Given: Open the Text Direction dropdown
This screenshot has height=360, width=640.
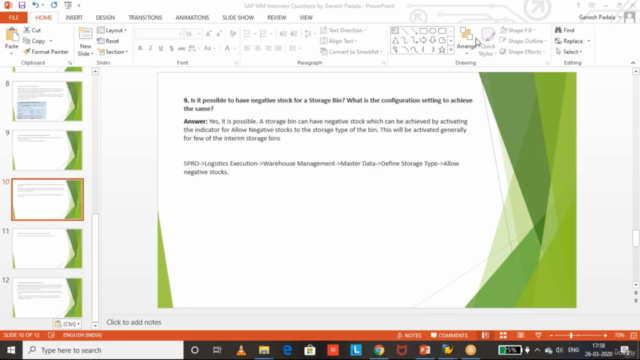Looking at the screenshot, I should pos(343,30).
